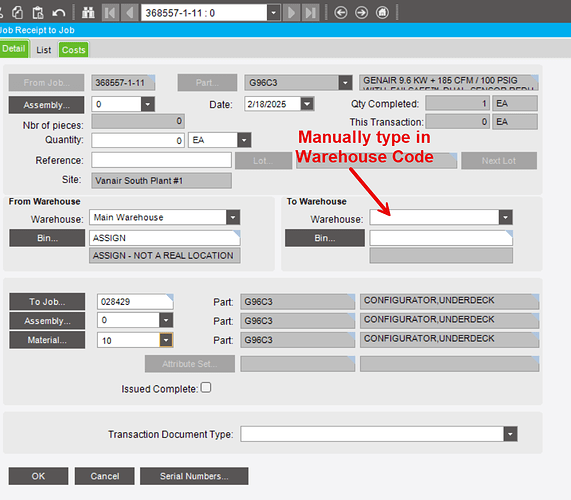Click the copy icon in toolbar

[x=17, y=13]
